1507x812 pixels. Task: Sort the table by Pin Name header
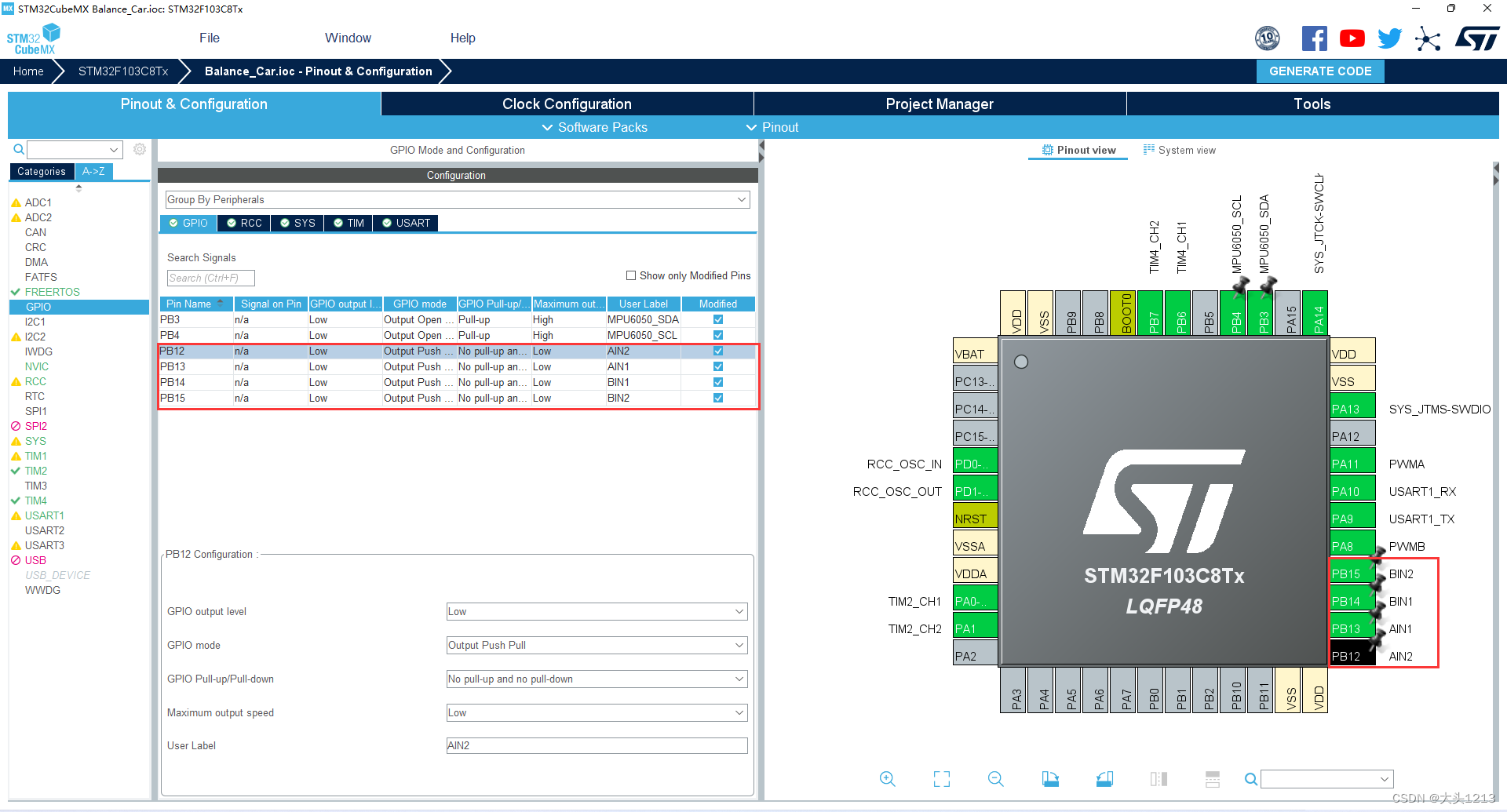pyautogui.click(x=195, y=304)
